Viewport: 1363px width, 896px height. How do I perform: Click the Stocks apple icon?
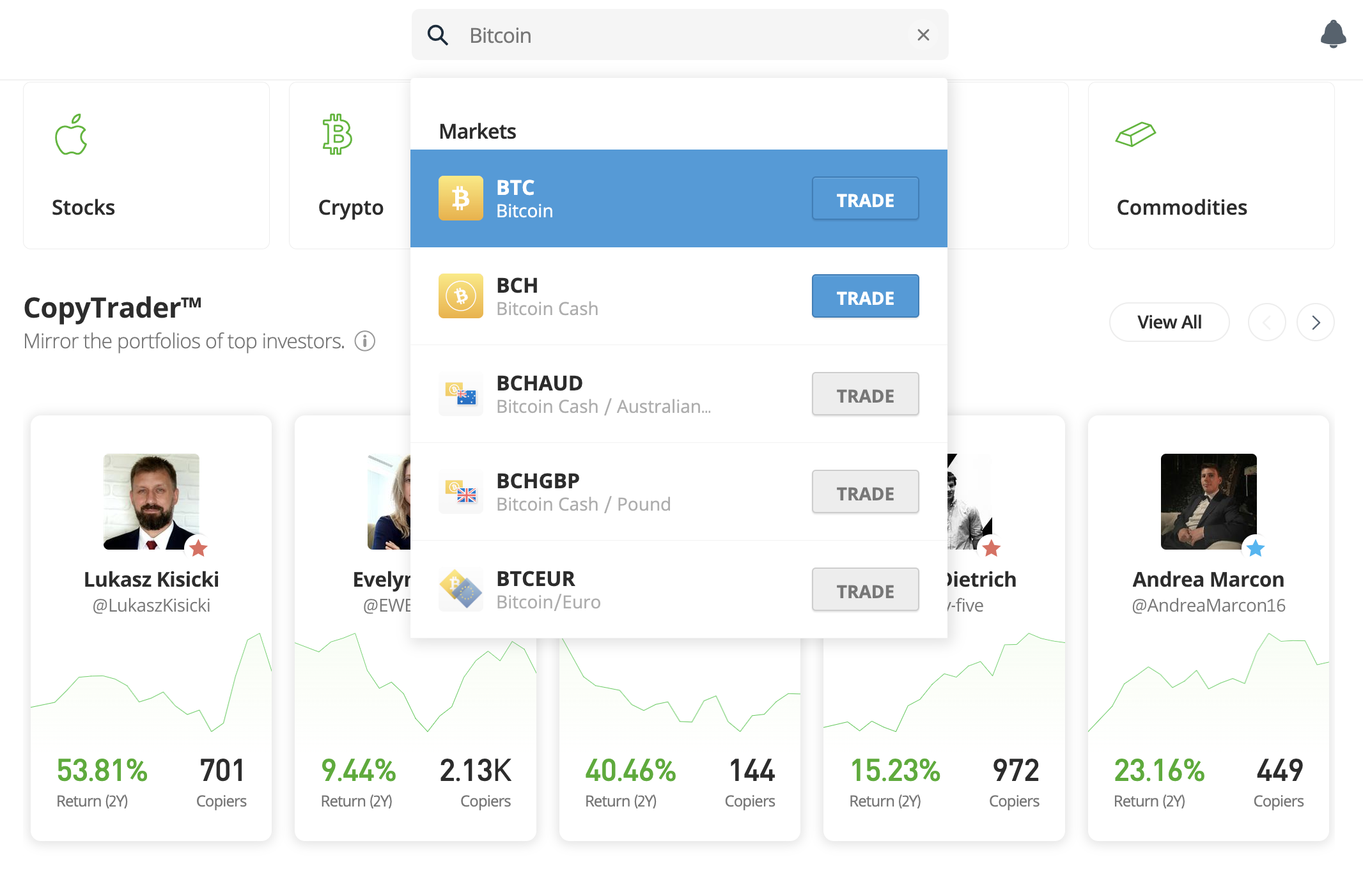[x=71, y=135]
